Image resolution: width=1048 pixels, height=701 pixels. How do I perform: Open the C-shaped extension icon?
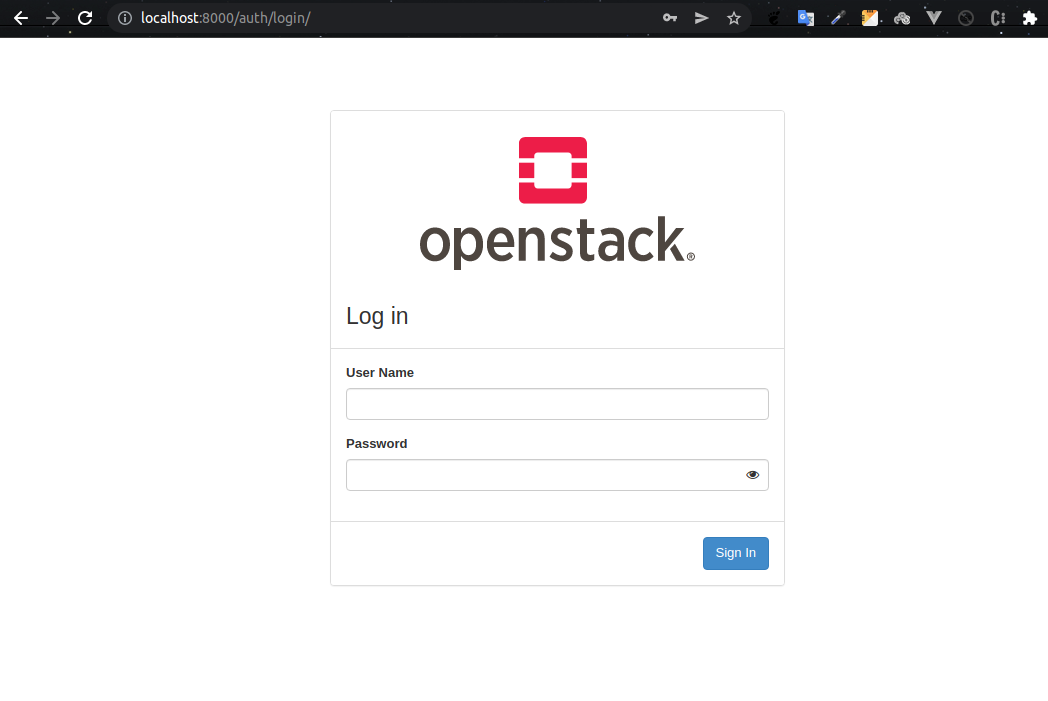(998, 18)
